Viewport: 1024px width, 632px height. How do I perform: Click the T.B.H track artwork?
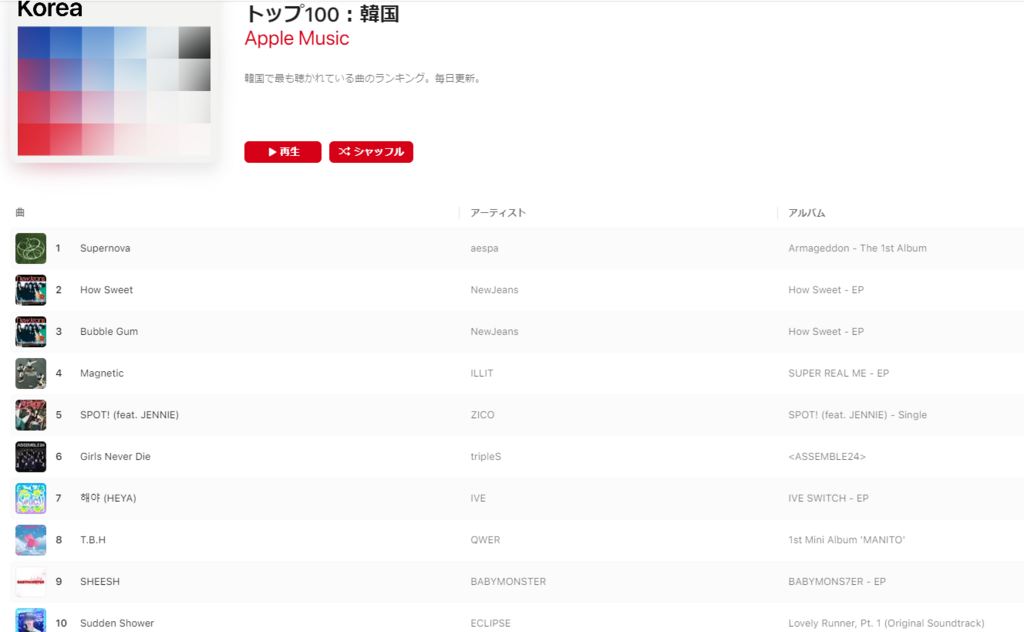point(31,540)
